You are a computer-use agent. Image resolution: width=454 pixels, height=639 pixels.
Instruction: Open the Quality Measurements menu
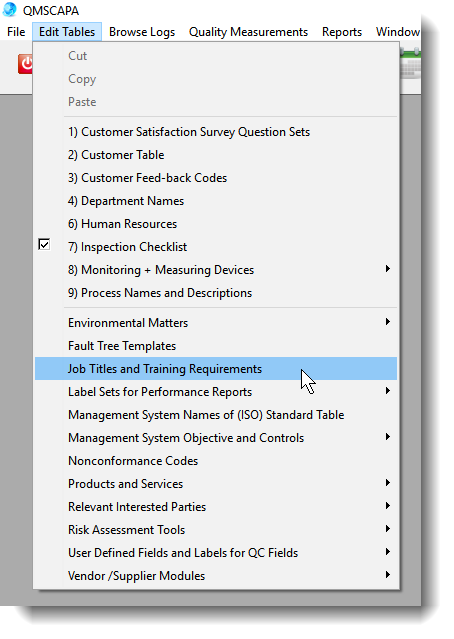248,32
